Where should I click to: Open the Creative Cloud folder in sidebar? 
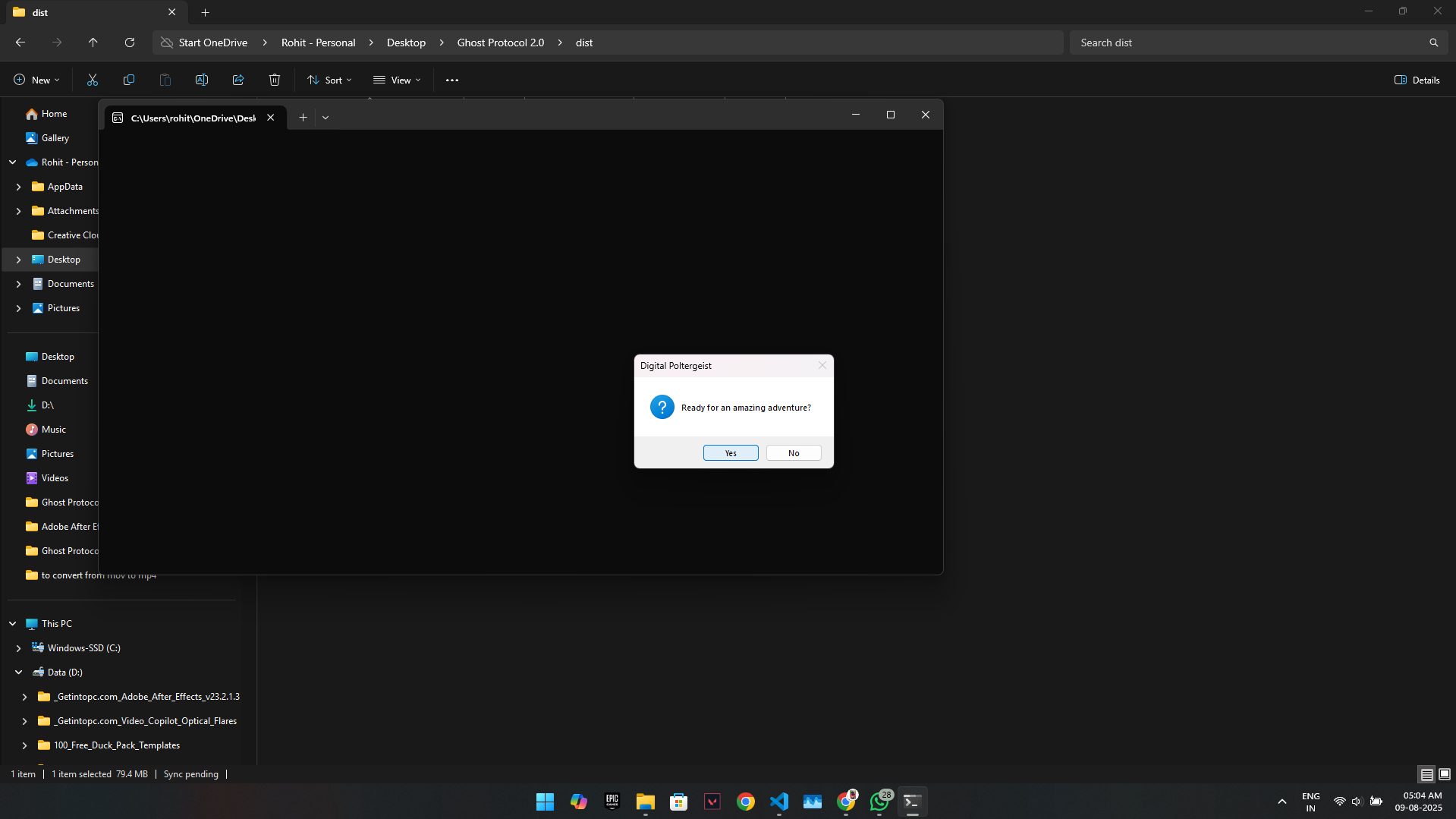tap(64, 235)
